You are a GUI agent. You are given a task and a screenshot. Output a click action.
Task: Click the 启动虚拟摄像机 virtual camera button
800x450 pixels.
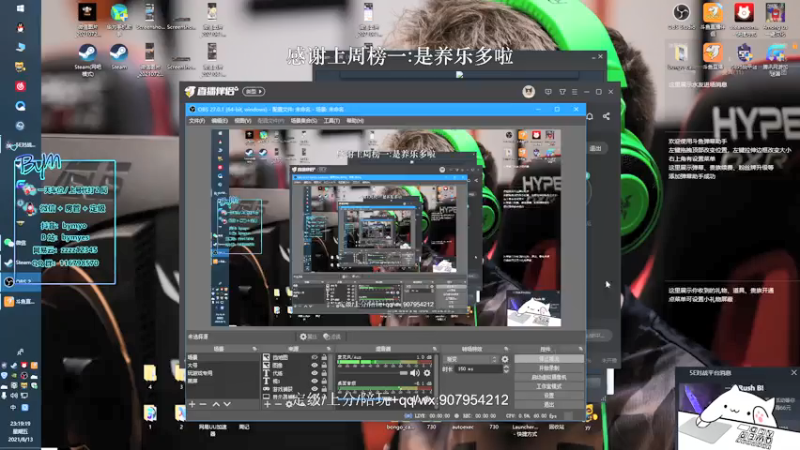point(548,377)
